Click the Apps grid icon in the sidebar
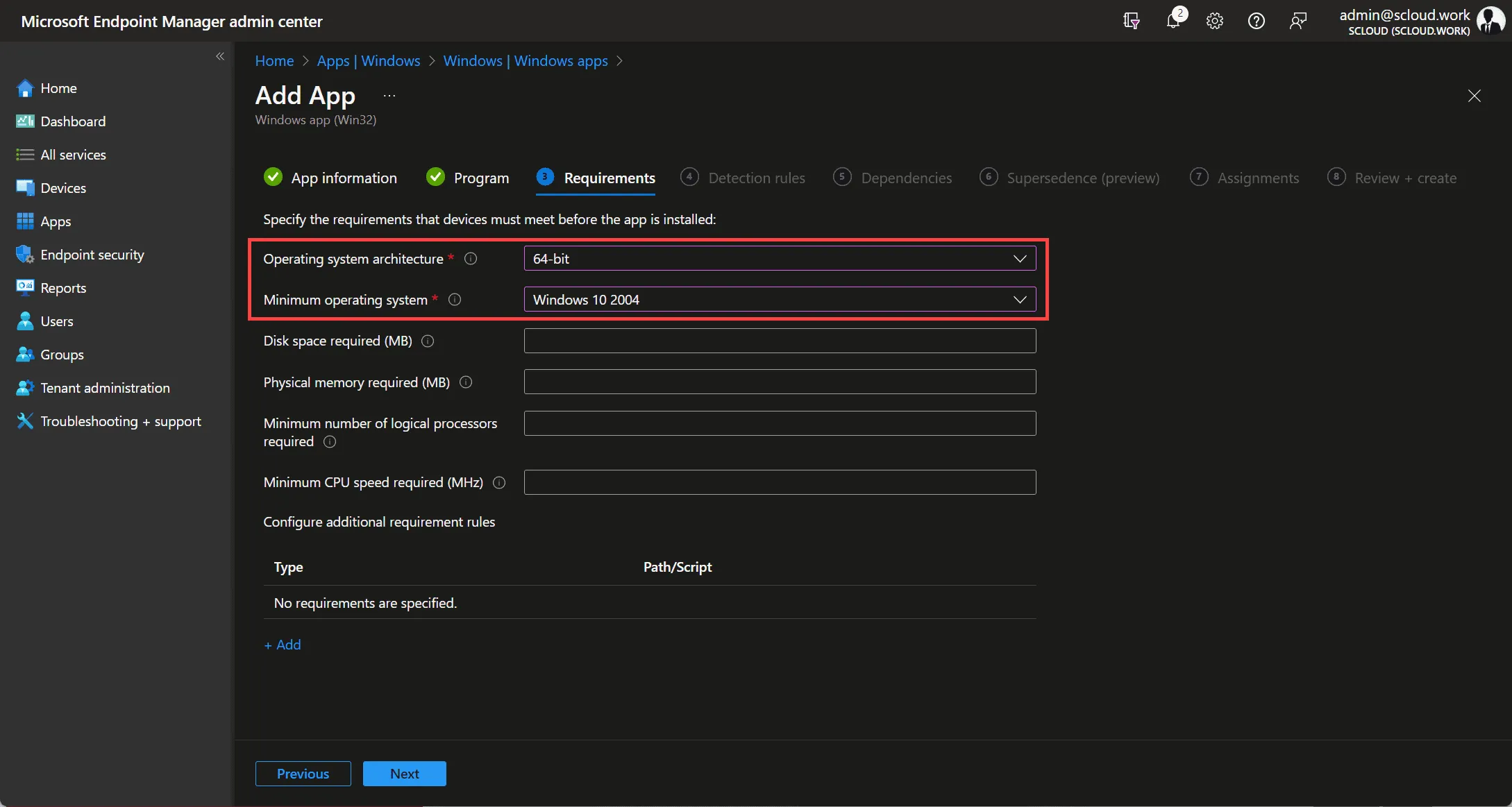Viewport: 1512px width, 807px height. click(25, 221)
